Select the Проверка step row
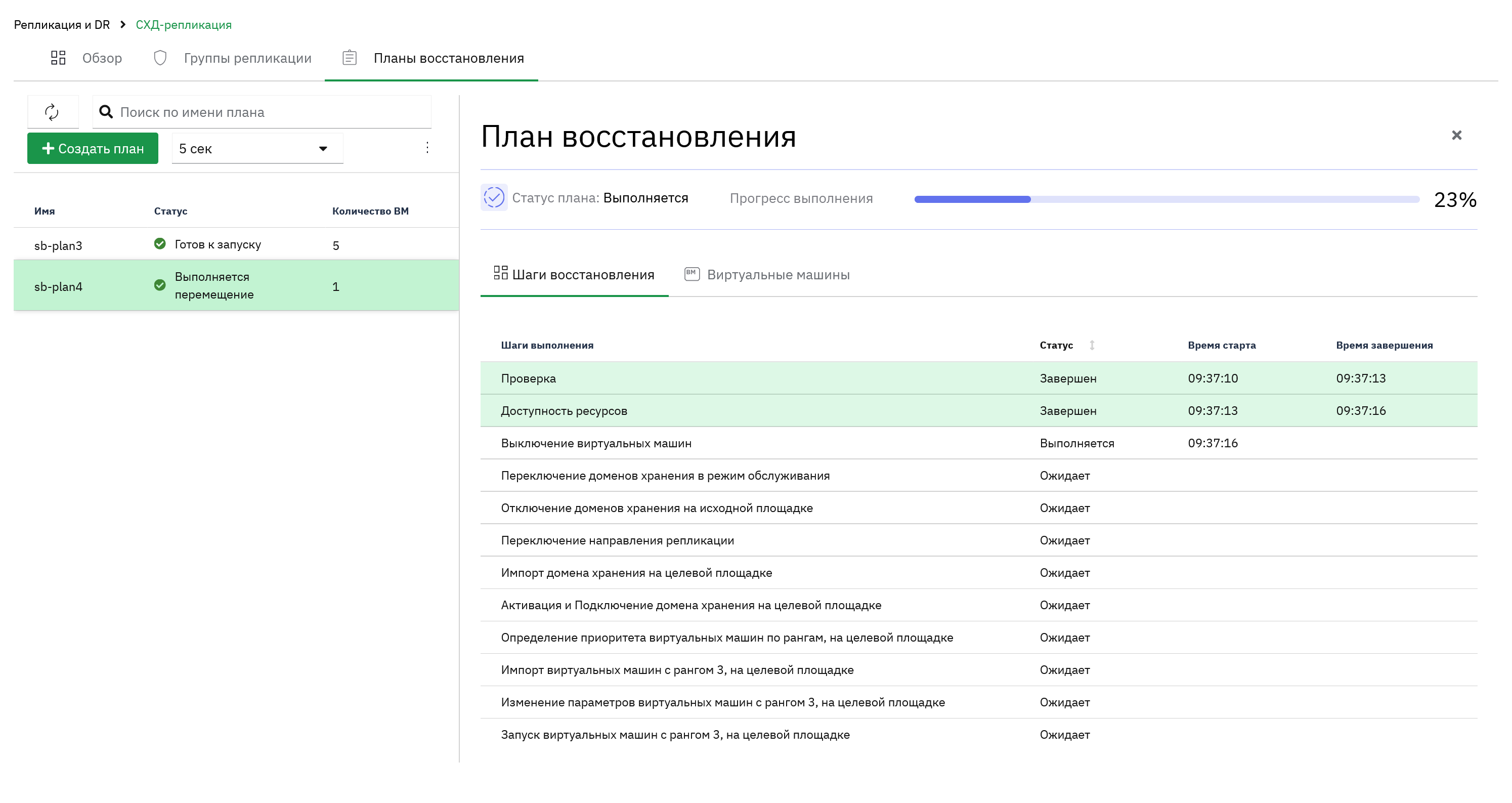 click(978, 378)
